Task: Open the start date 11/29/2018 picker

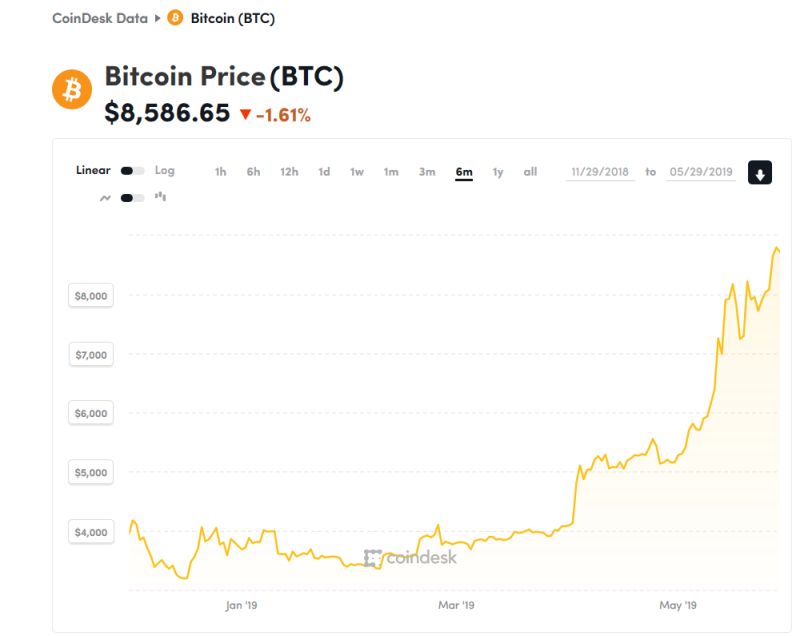Action: [600, 172]
